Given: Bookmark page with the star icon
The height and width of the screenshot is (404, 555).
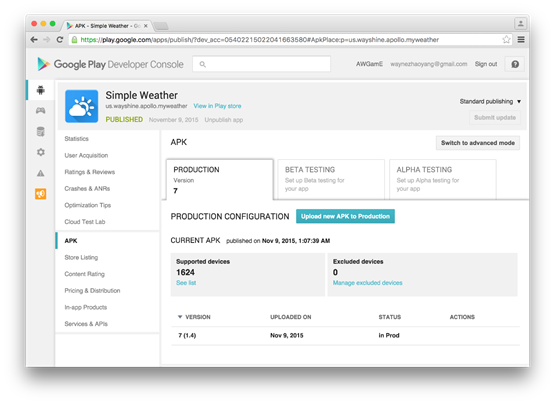Looking at the screenshot, I should click(x=507, y=39).
